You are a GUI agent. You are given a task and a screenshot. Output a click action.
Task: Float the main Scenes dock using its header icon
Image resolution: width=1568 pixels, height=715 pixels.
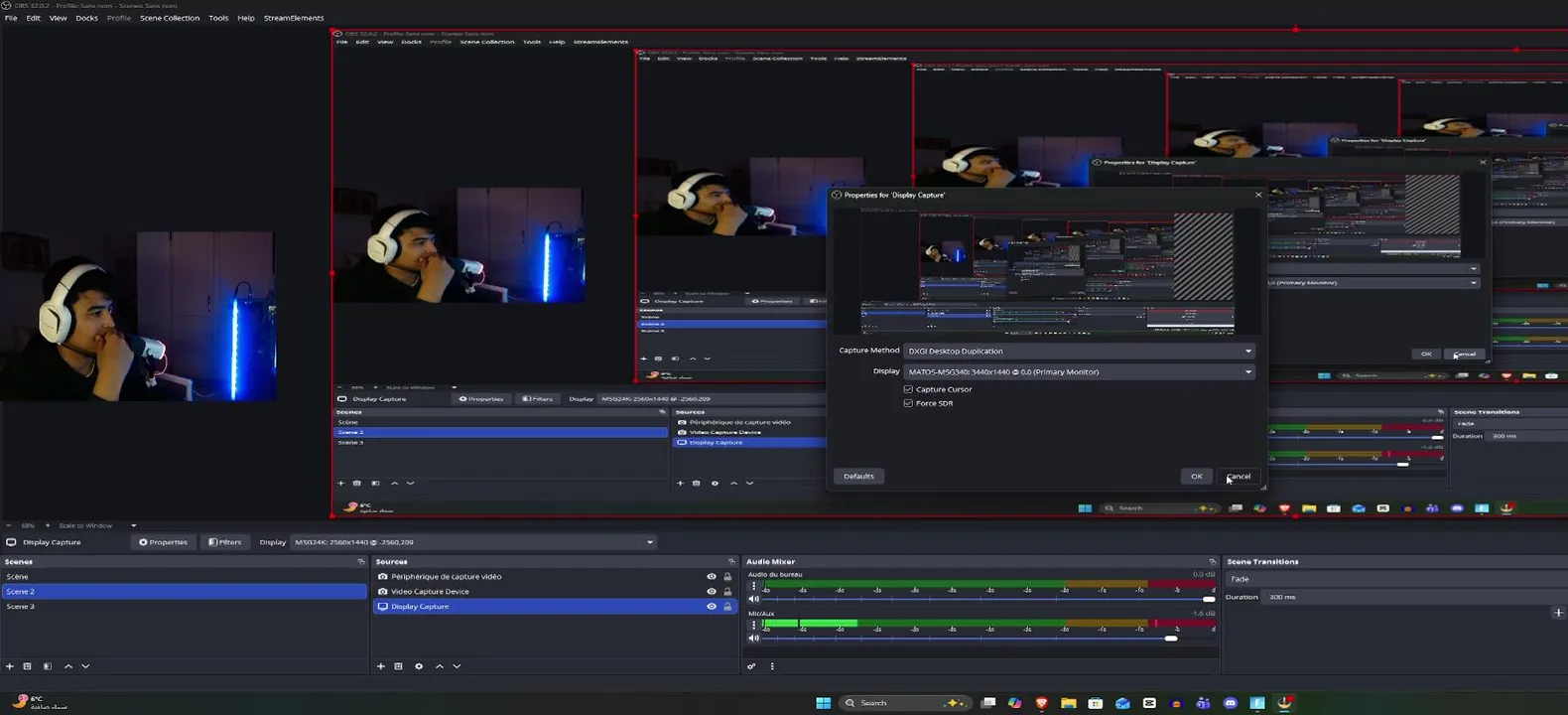pos(361,562)
